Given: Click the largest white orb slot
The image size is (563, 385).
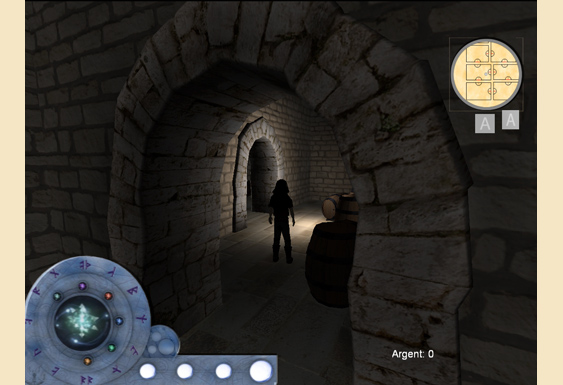Looking at the screenshot, I should point(261,371).
